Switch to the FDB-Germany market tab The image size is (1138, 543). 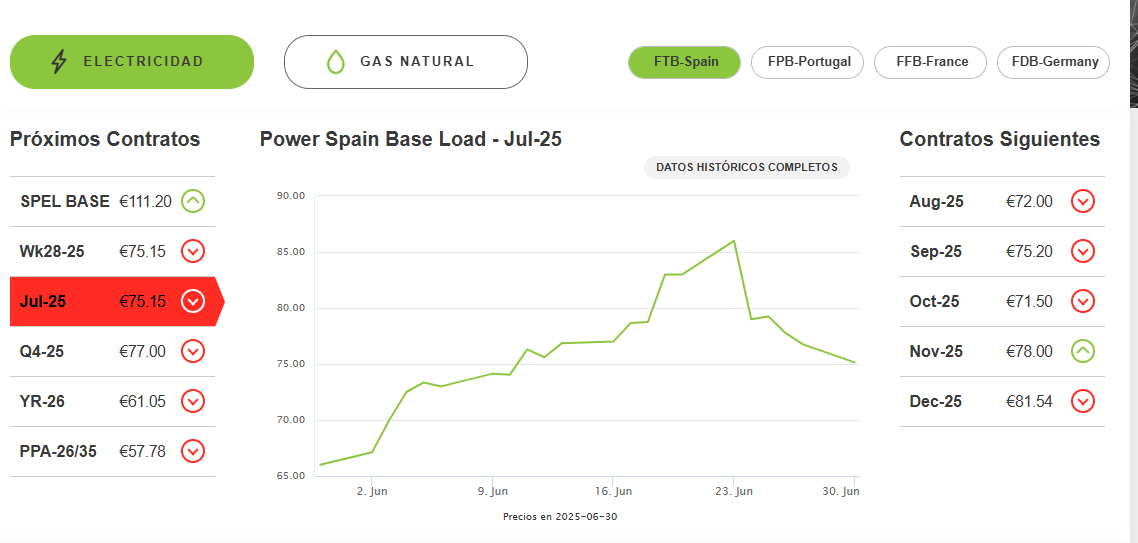click(1054, 62)
